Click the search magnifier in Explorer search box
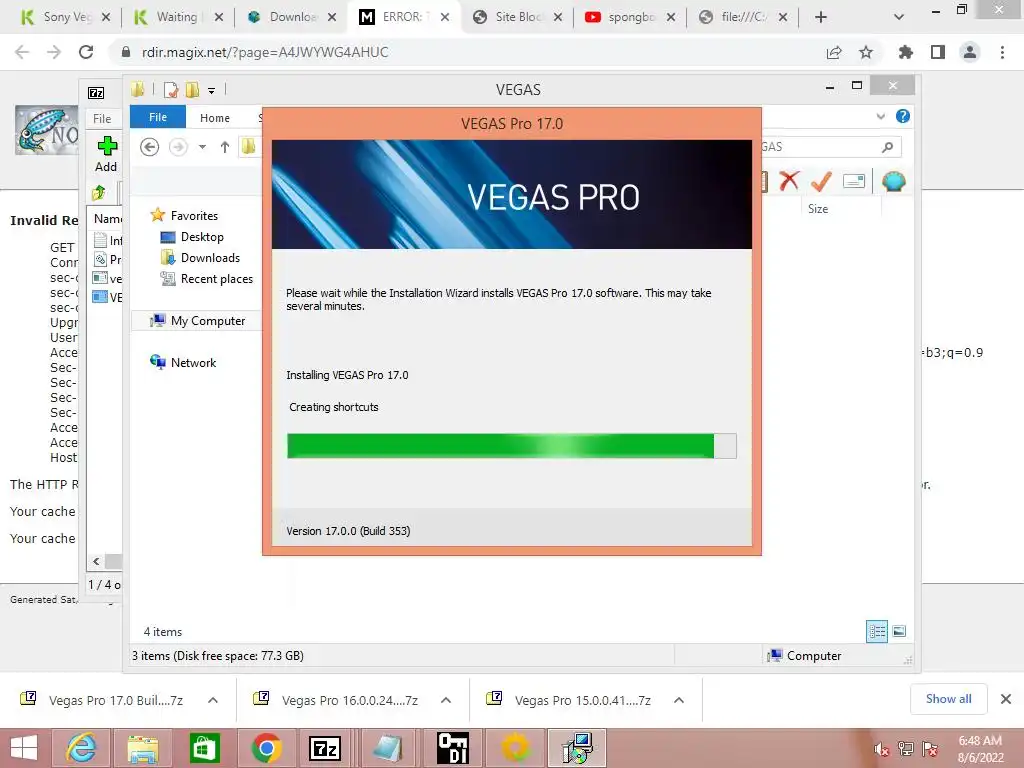Viewport: 1024px width, 768px height. [x=887, y=147]
